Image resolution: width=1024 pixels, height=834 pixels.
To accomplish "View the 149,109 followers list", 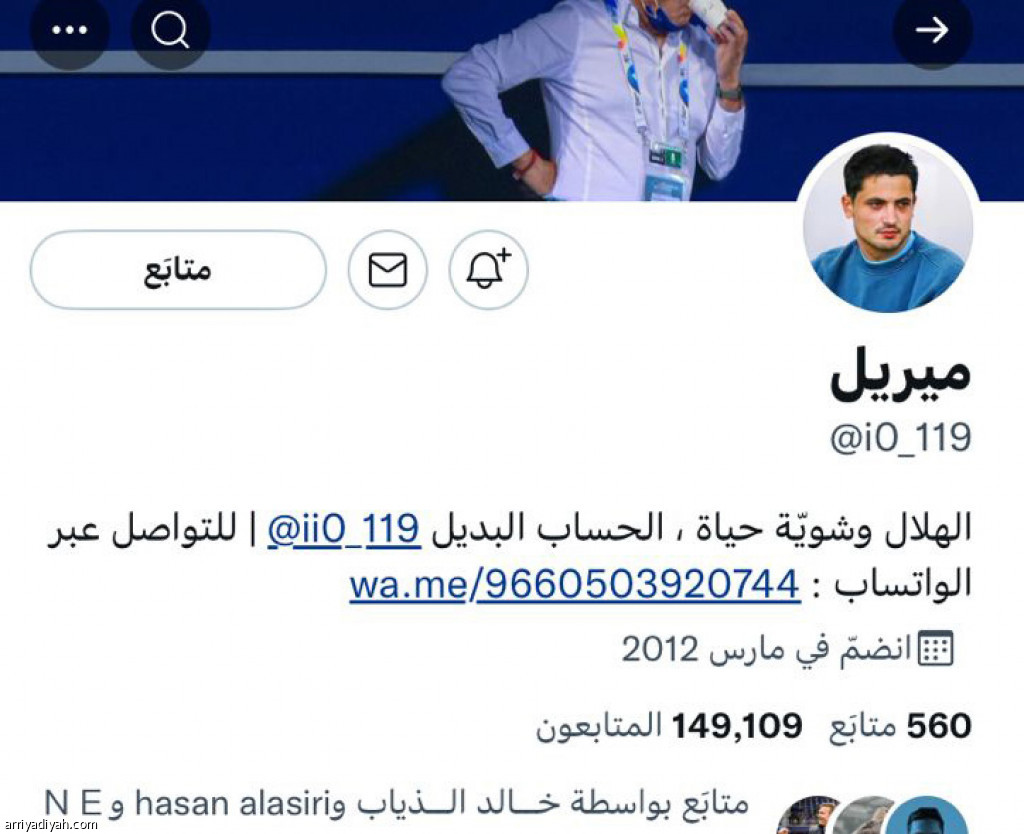I will point(669,727).
